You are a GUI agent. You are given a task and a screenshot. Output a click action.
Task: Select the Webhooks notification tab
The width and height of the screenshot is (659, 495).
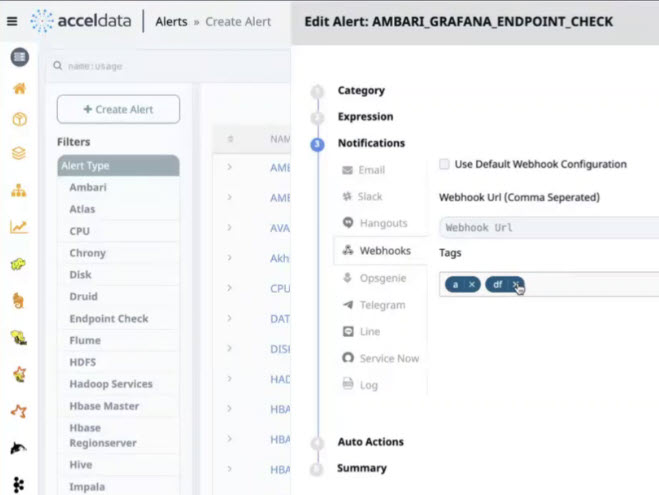point(380,251)
